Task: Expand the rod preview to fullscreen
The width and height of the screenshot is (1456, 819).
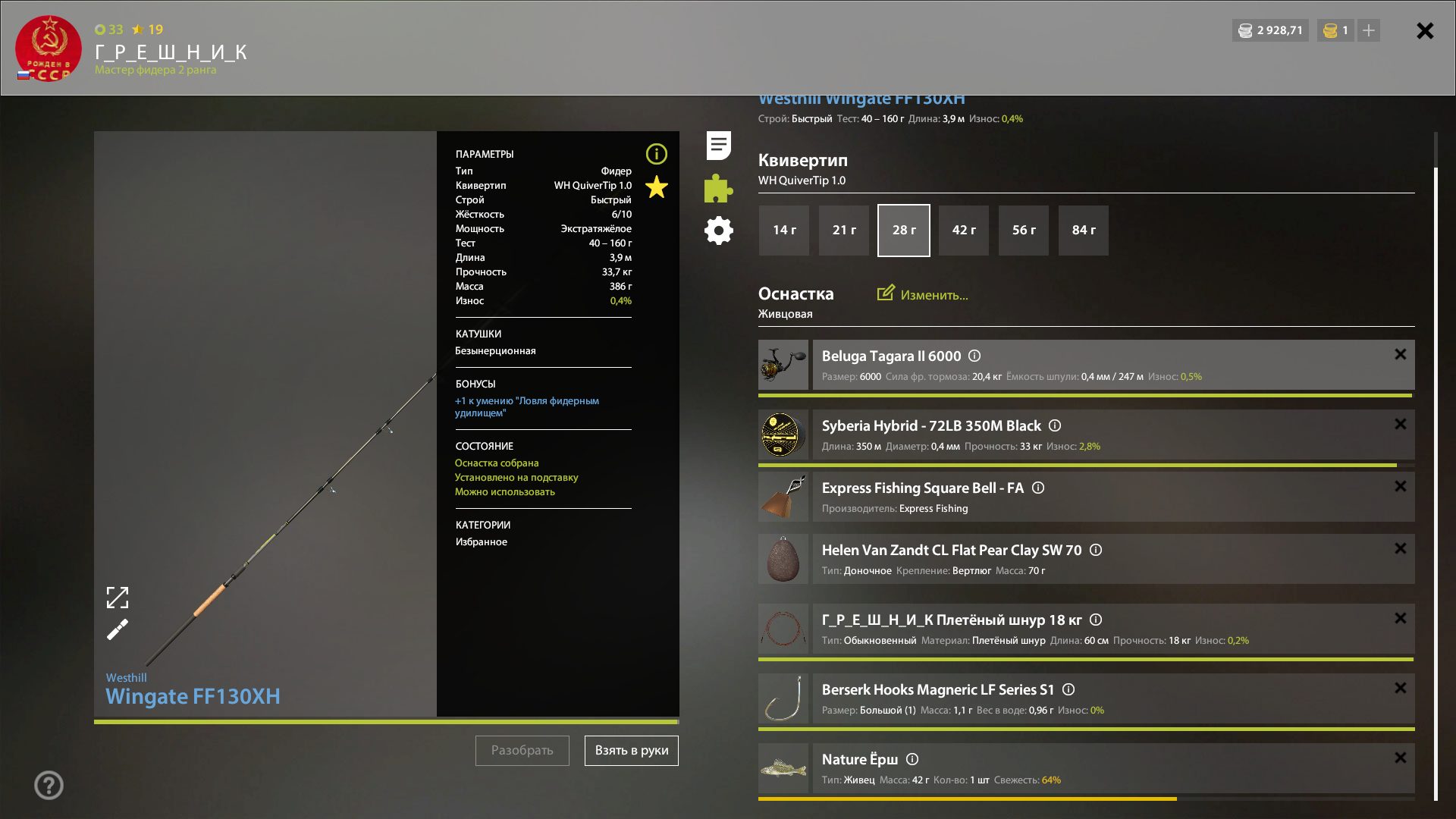Action: click(x=118, y=598)
